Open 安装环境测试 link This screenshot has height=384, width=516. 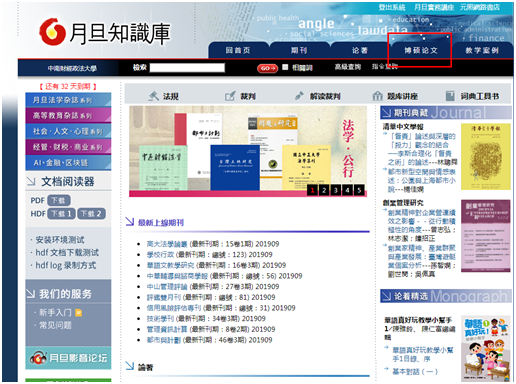[60, 240]
